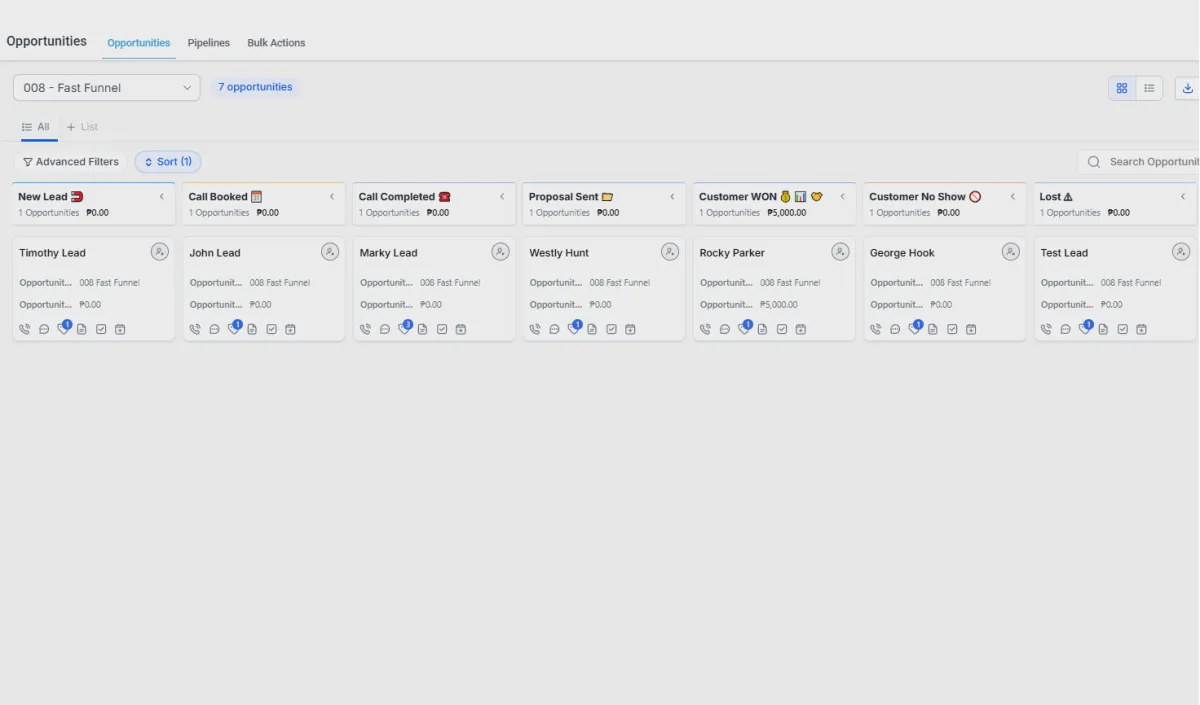Open Advanced Filters
The width and height of the screenshot is (1200, 705).
(x=71, y=162)
